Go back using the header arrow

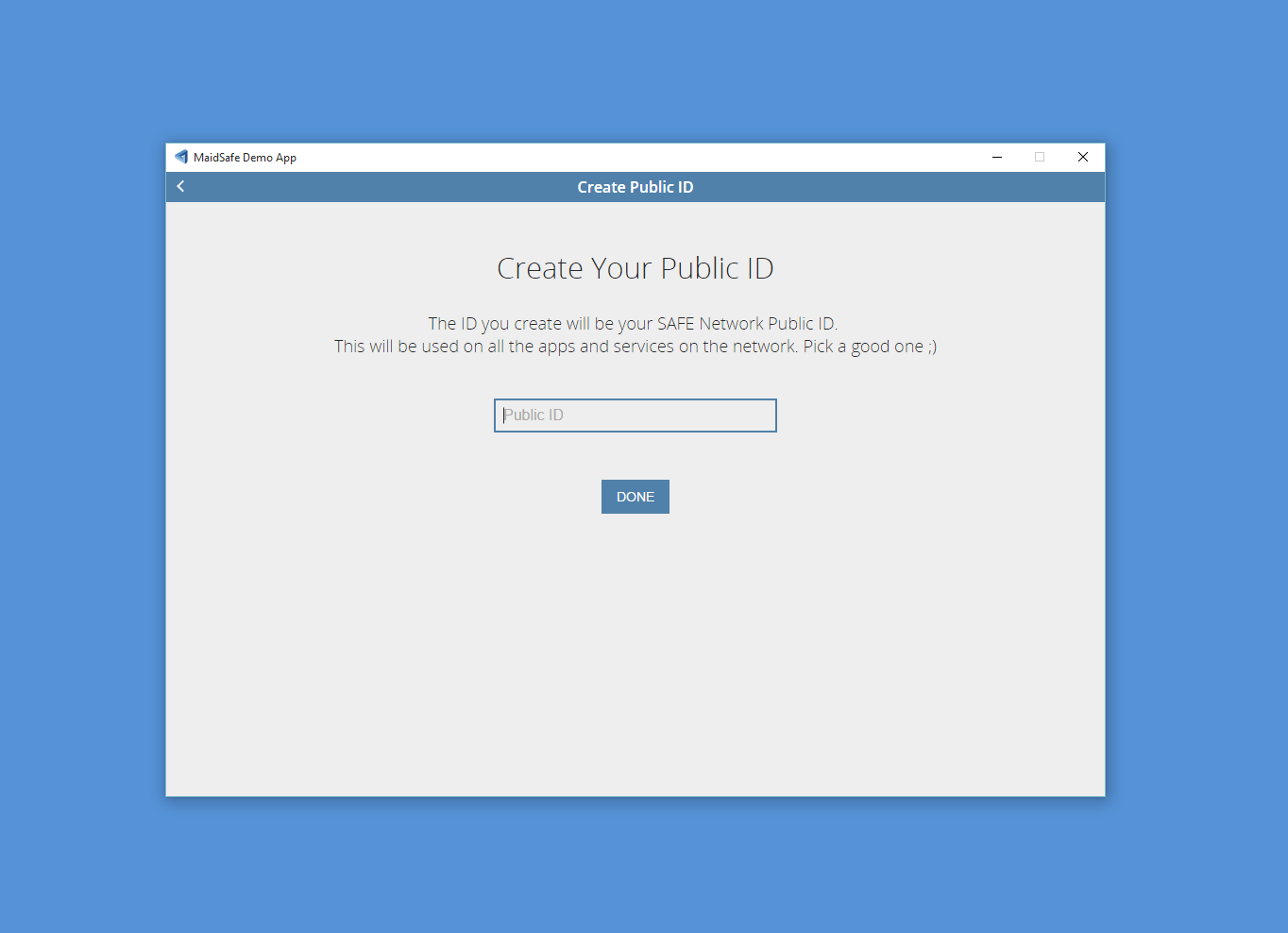180,186
